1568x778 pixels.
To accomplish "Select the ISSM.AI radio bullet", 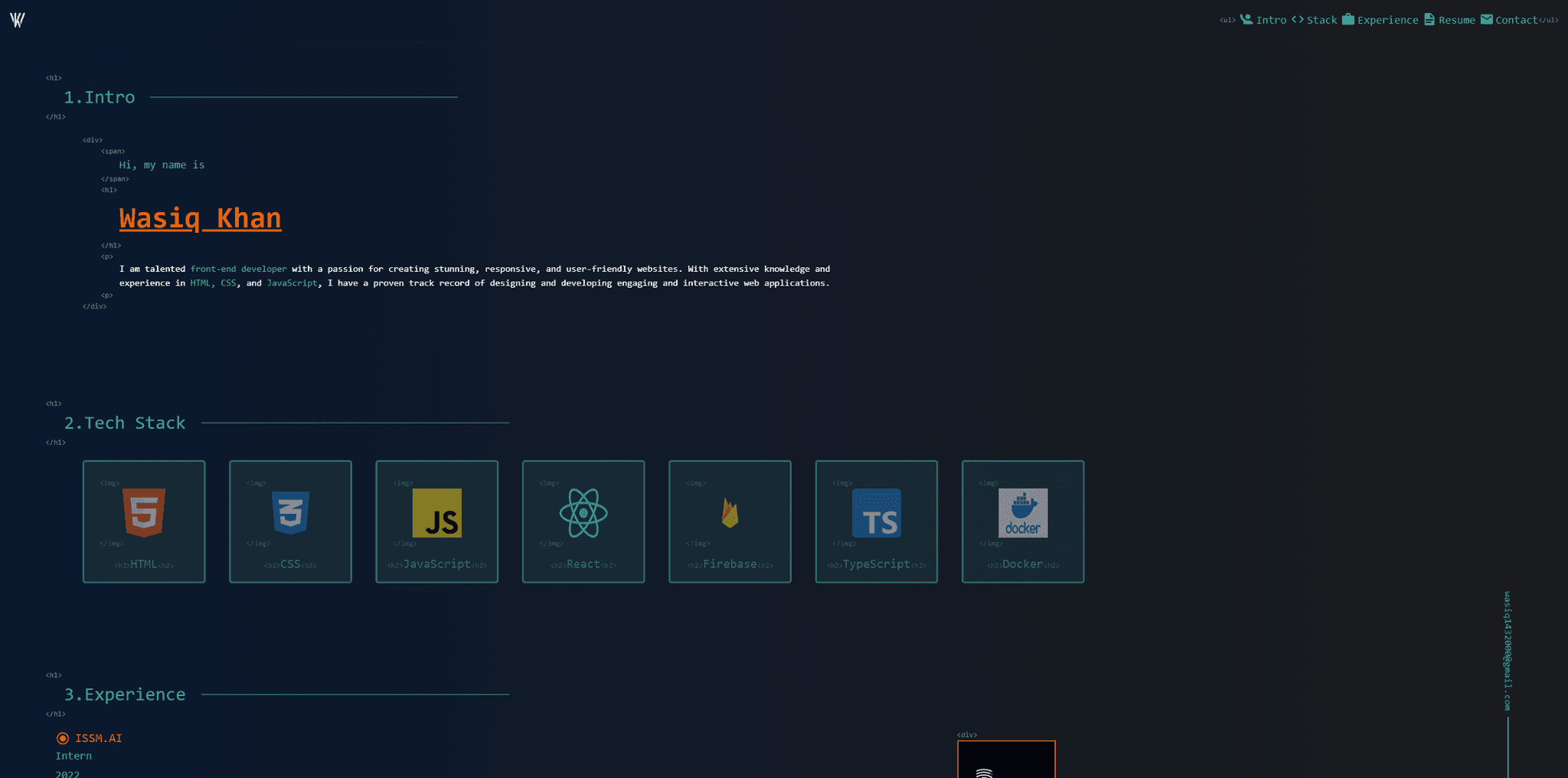I will coord(62,737).
